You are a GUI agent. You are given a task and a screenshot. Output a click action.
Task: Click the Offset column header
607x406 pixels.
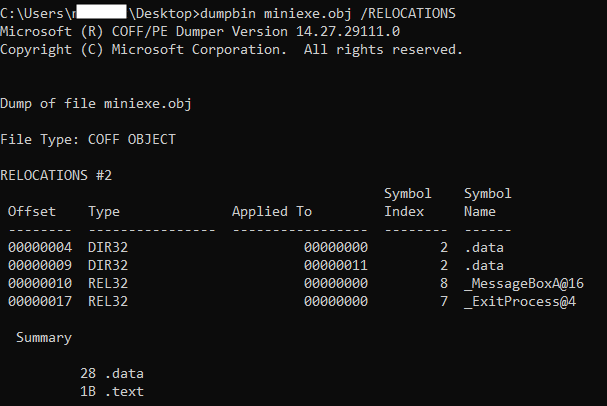coord(32,211)
